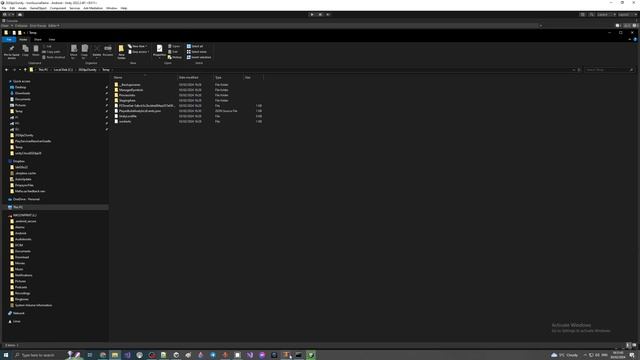Image resolution: width=640 pixels, height=360 pixels.
Task: Toggle Error Pause in Unity Console
Action: pos(38,26)
